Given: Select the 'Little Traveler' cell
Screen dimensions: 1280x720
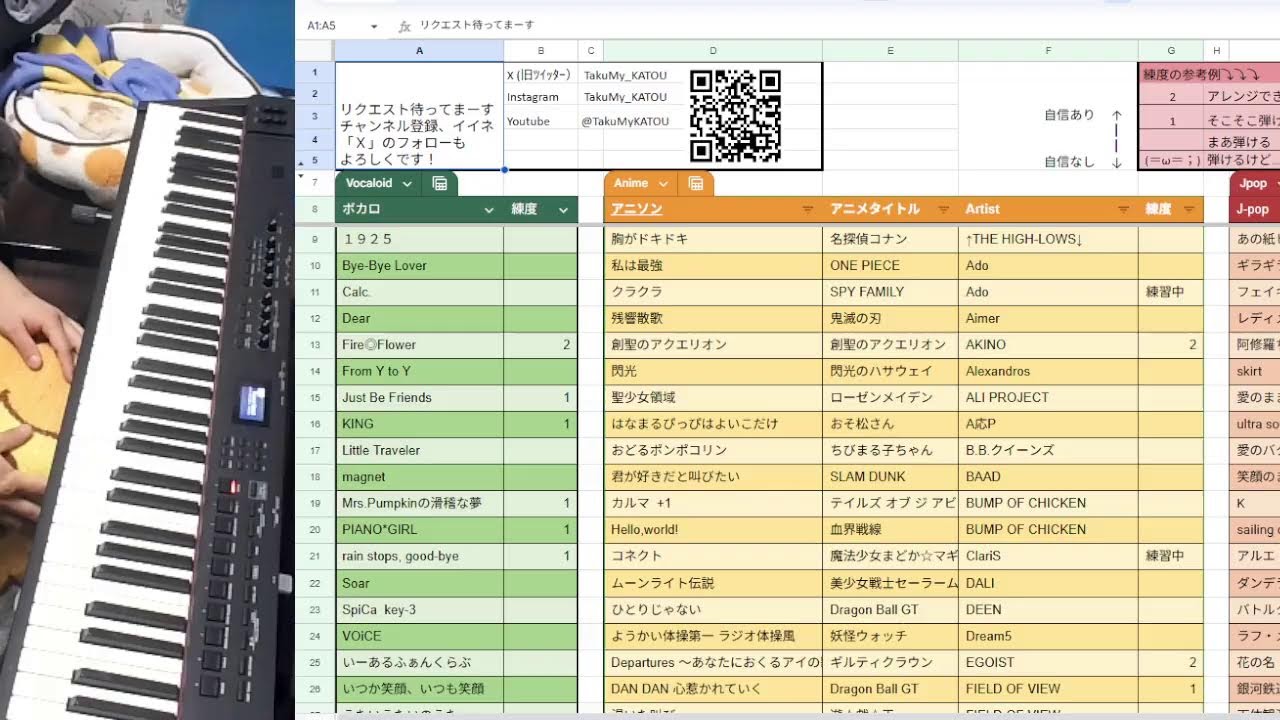Looking at the screenshot, I should [x=419, y=451].
